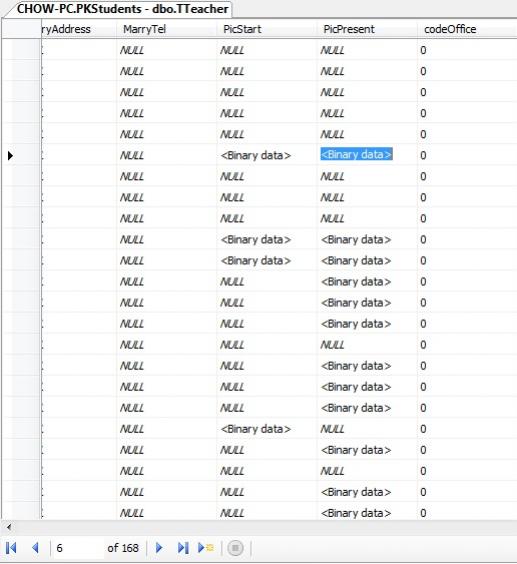This screenshot has width=517, height=564.
Task: Jump to the last record
Action: [x=183, y=548]
